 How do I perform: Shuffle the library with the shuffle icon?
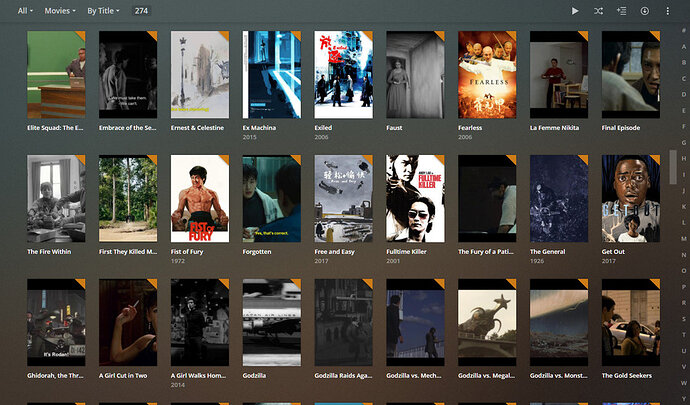coord(598,11)
